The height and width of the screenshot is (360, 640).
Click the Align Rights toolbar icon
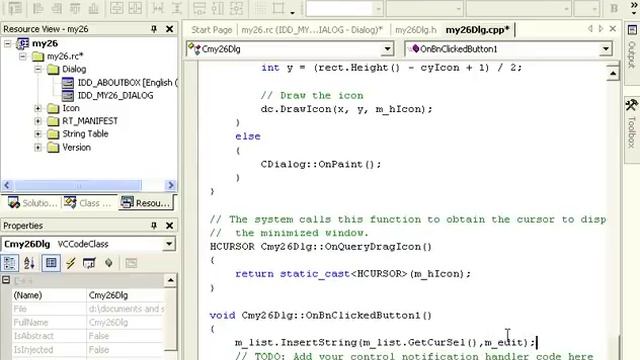click(57, 8)
